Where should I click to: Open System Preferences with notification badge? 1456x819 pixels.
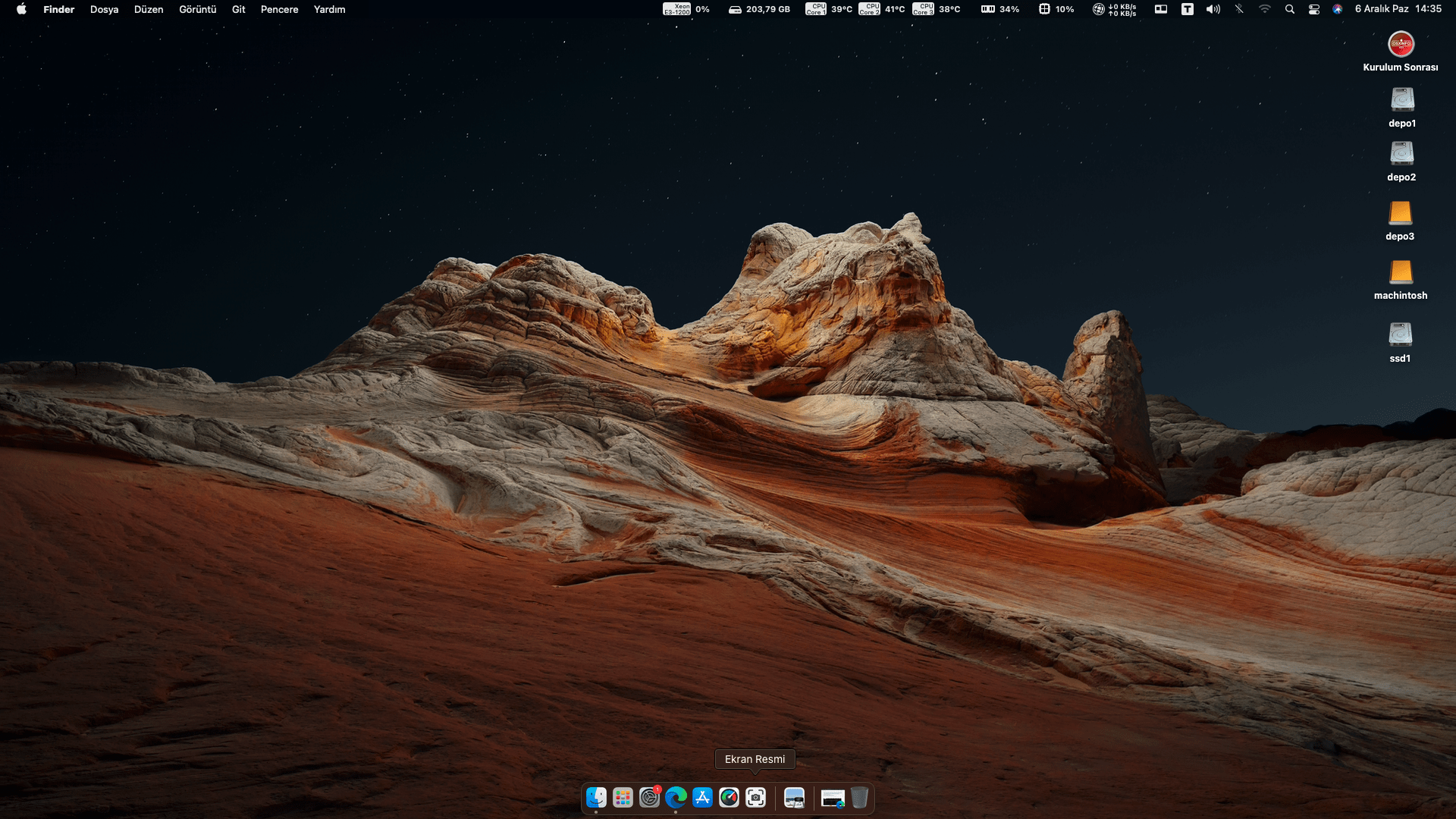[649, 798]
